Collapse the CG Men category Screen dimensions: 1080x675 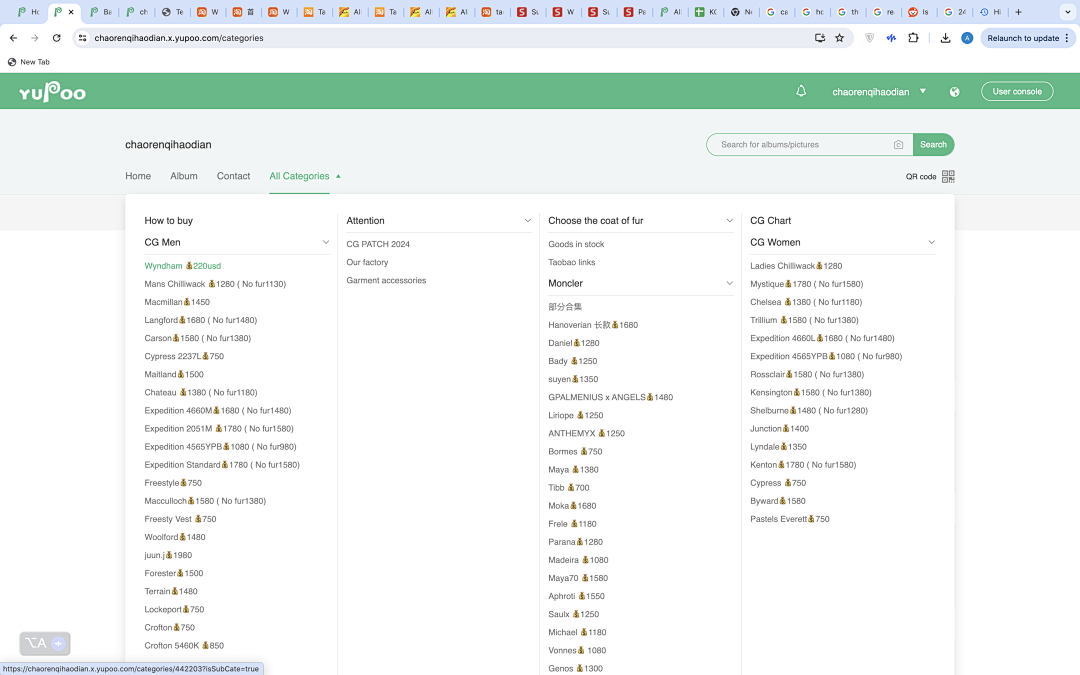[x=326, y=242]
